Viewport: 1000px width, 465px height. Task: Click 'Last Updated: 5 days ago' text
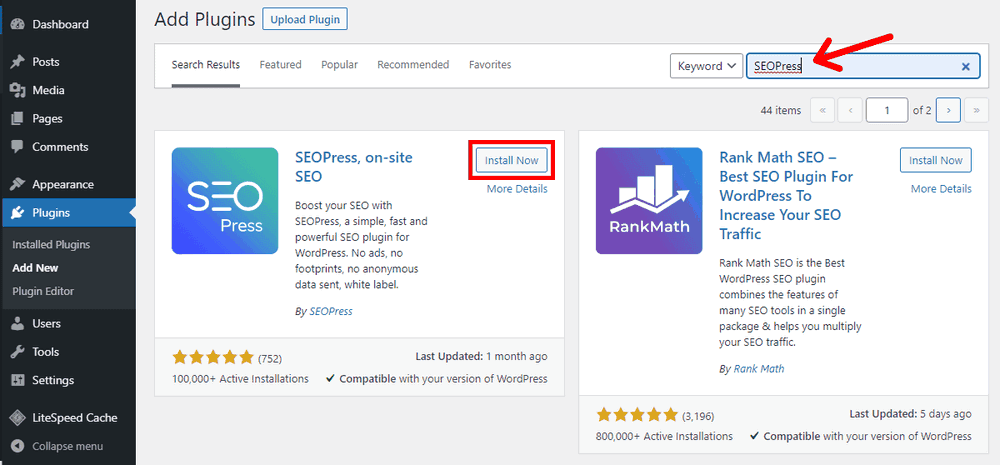pyautogui.click(x=911, y=414)
